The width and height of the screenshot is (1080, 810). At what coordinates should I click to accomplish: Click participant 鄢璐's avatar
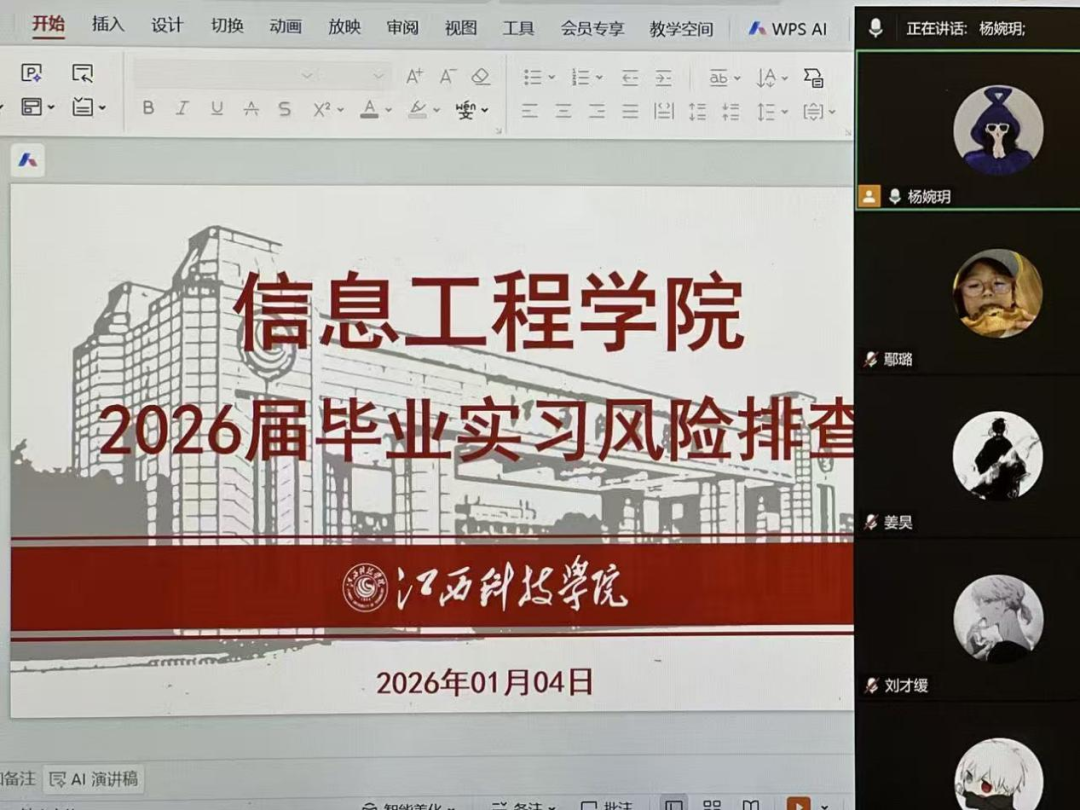997,293
